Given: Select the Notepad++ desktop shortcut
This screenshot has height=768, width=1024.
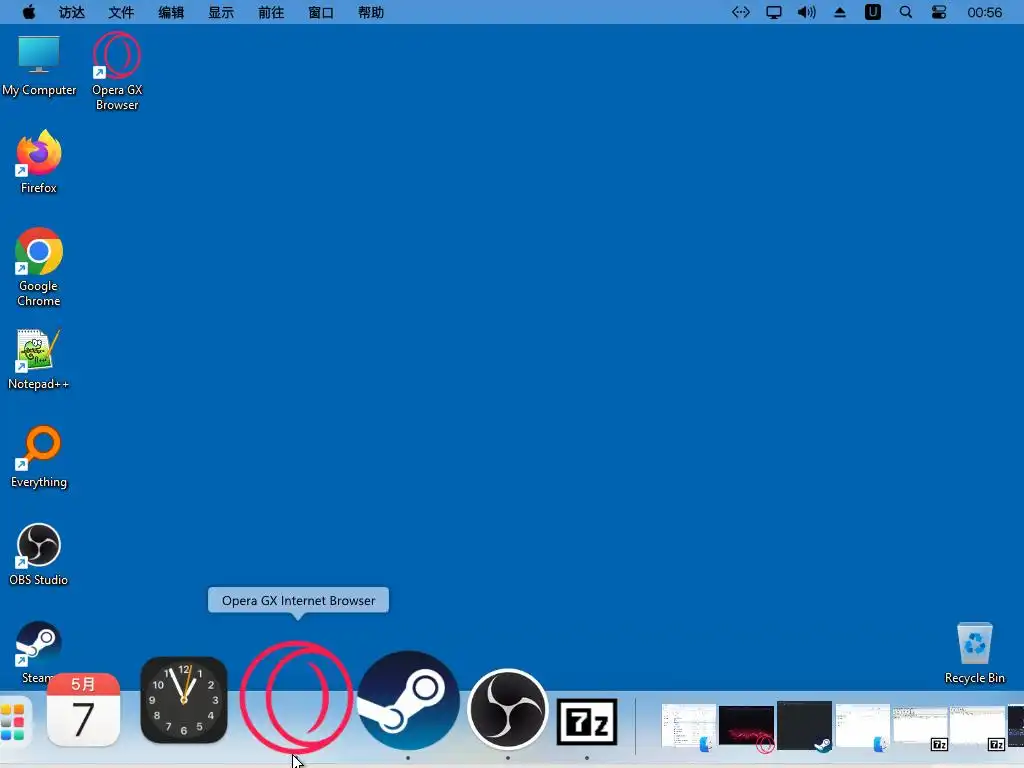Looking at the screenshot, I should (39, 360).
